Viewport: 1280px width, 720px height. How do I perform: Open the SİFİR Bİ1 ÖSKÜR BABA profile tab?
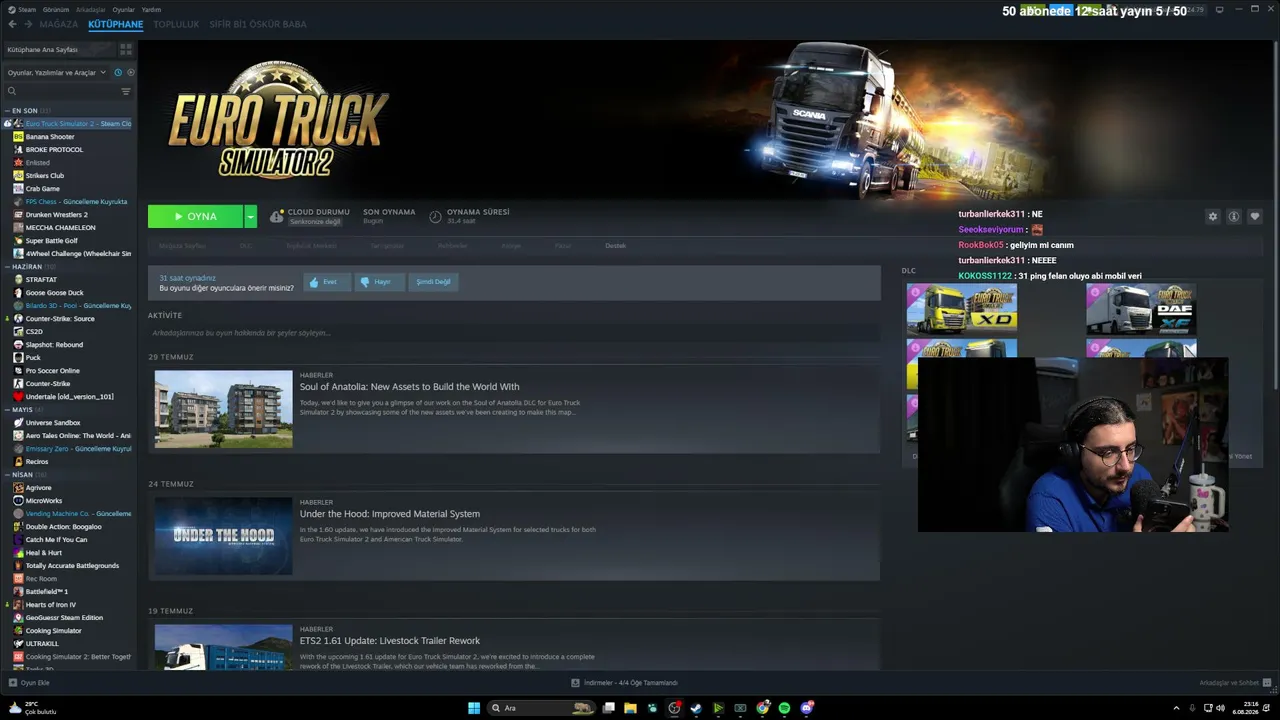tap(258, 24)
